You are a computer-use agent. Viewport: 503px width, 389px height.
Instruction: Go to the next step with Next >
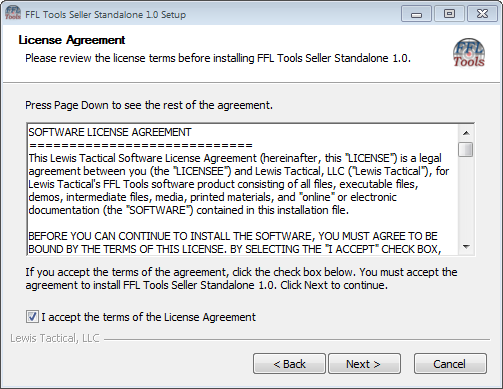(x=364, y=364)
